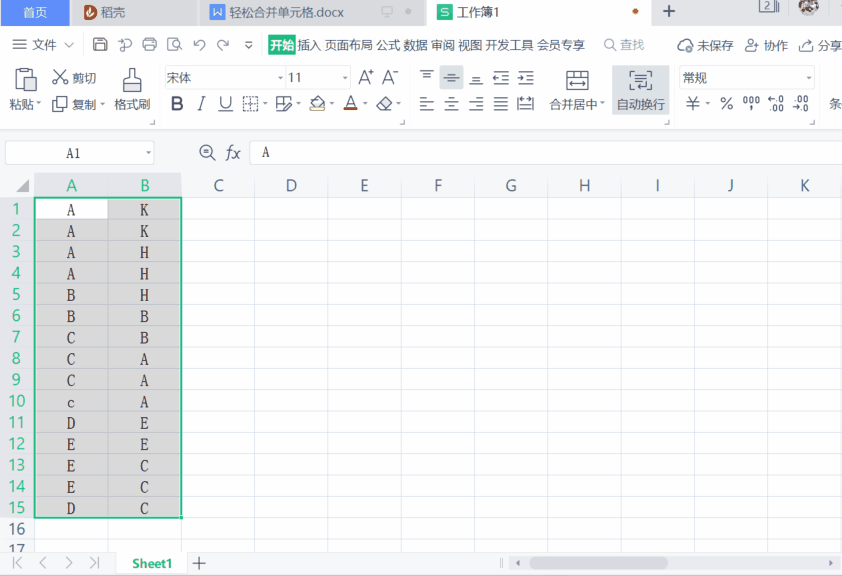Decrease font size with the A- icon

[390, 78]
